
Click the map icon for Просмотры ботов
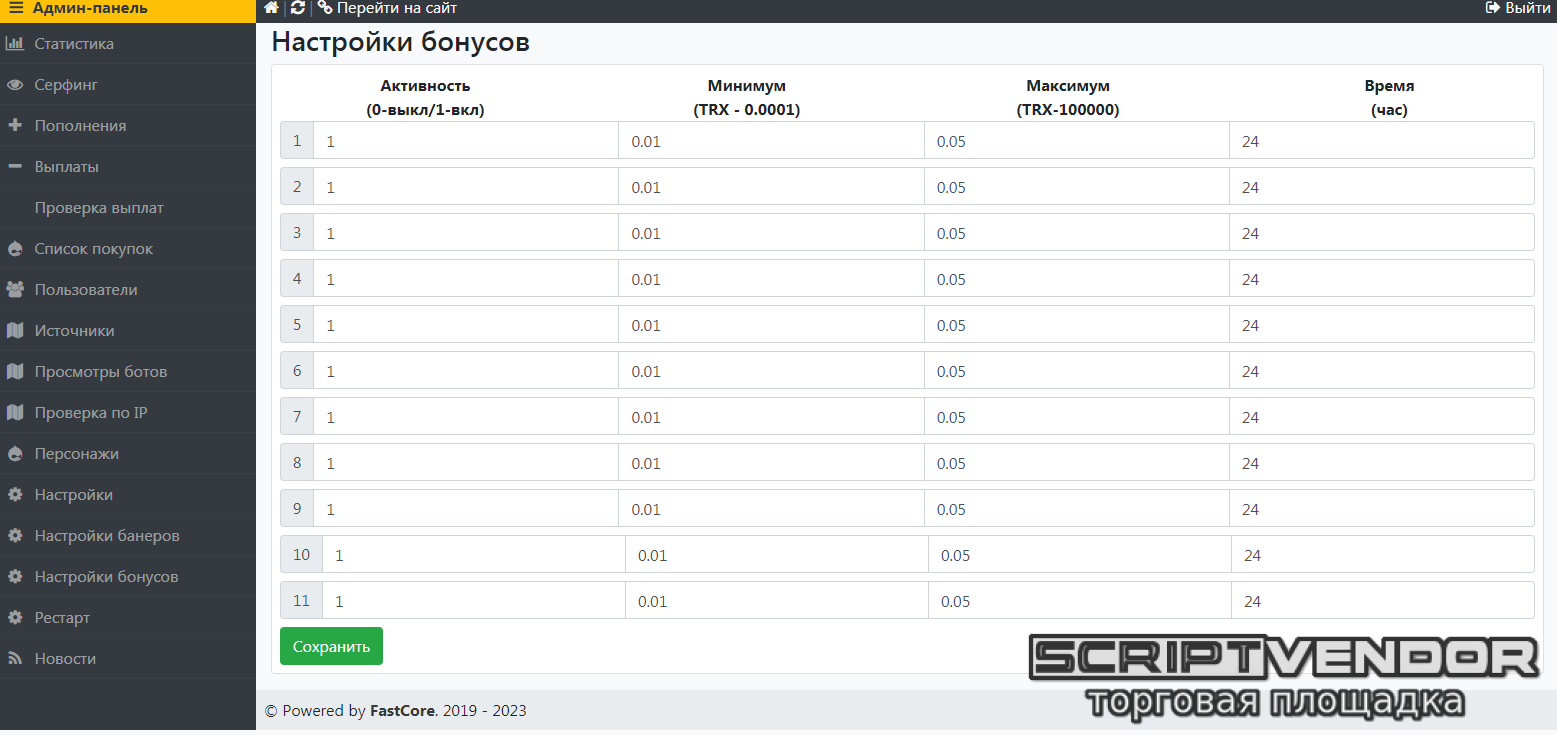pos(15,372)
